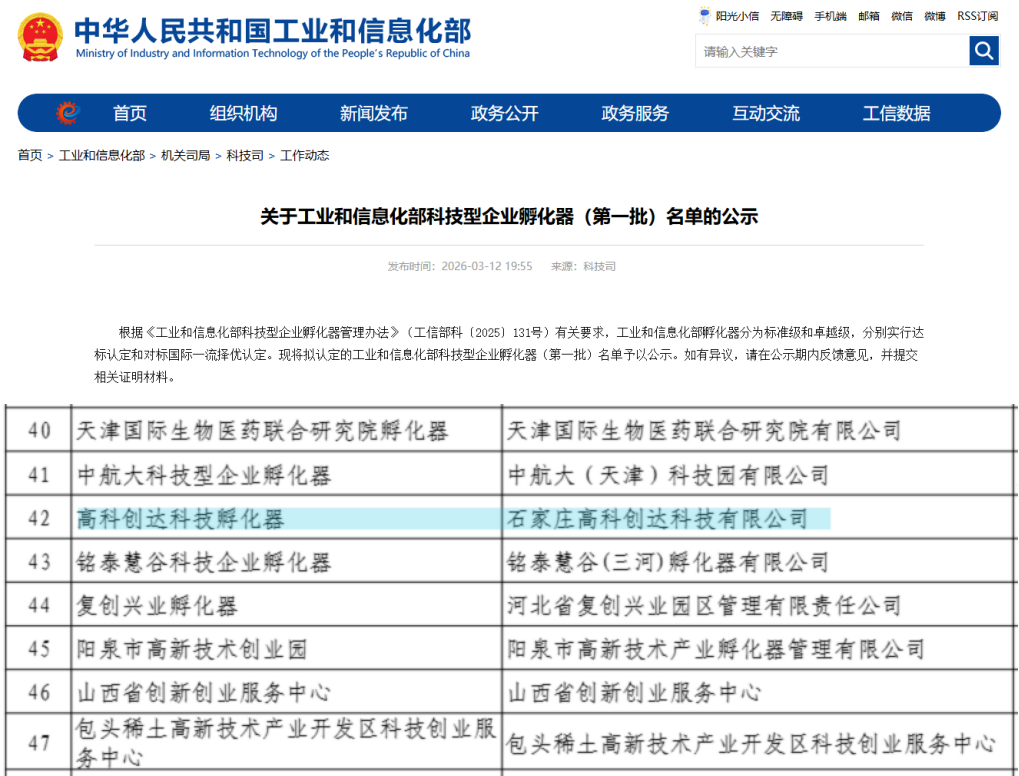Open the 政务服务 menu item
The image size is (1019, 776).
click(x=636, y=113)
